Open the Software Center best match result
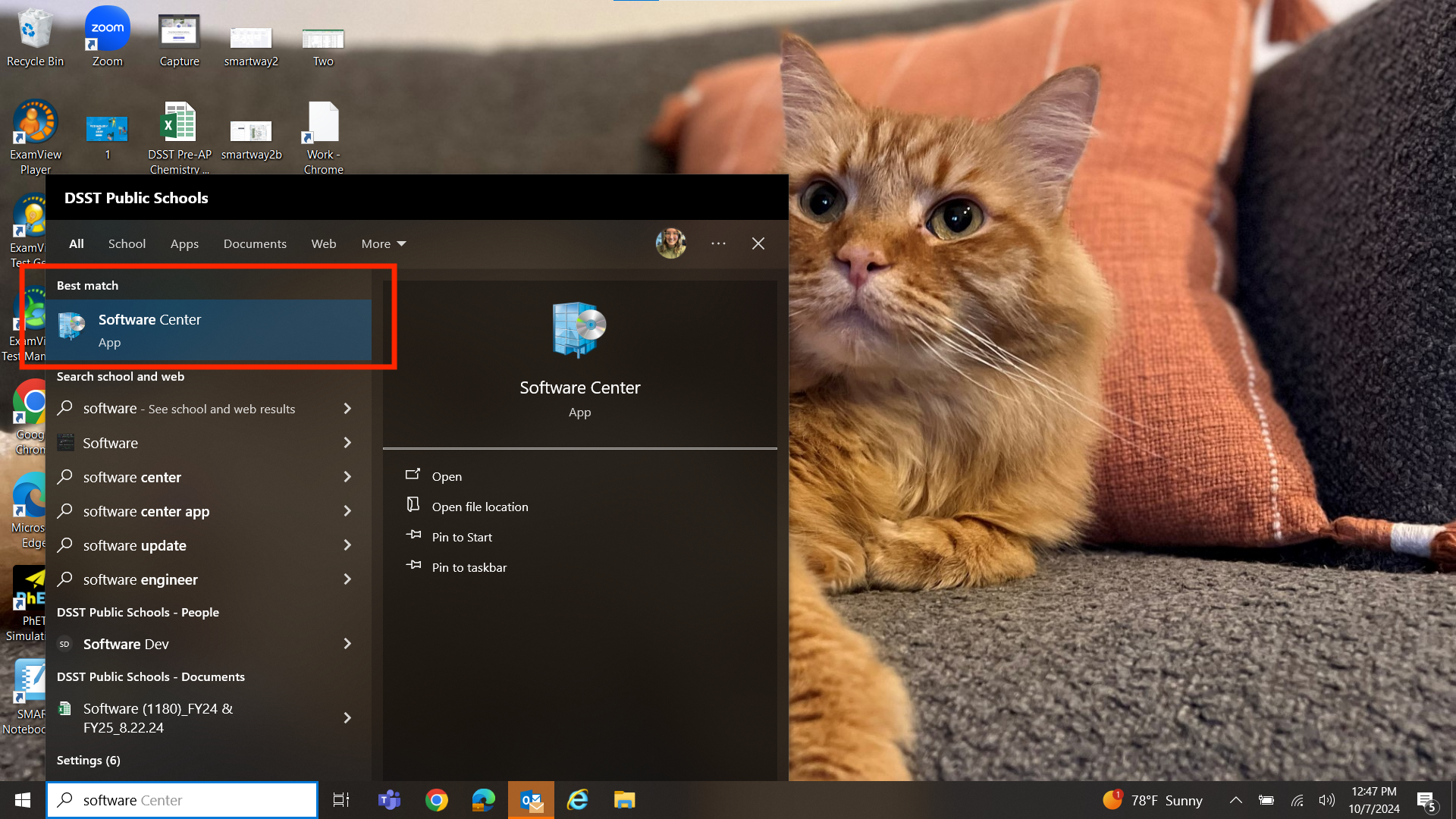Viewport: 1456px width, 819px height. 209,330
